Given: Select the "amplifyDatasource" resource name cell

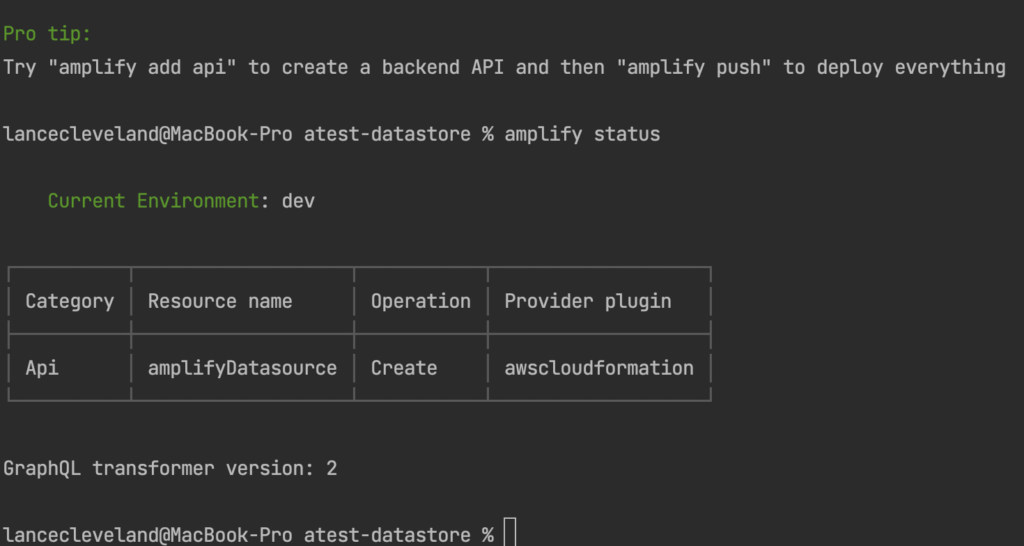Looking at the screenshot, I should (242, 368).
